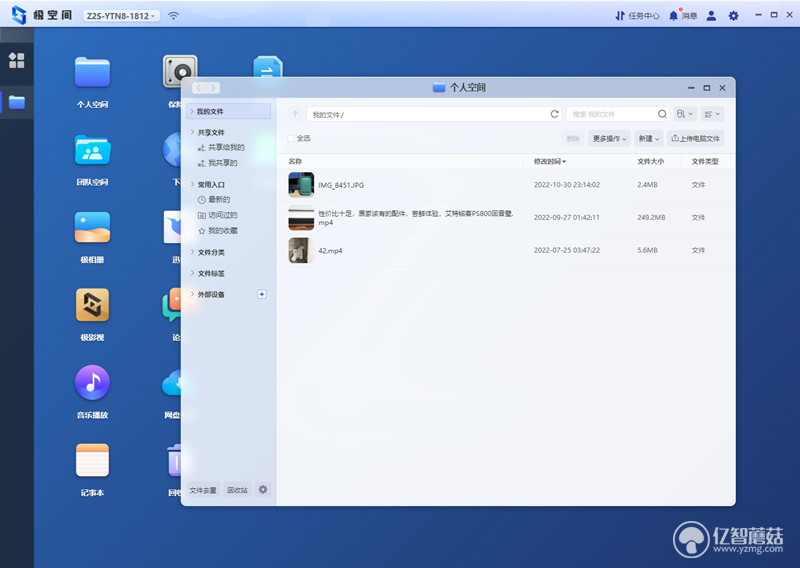Click file name 42.mp4

pyautogui.click(x=330, y=251)
